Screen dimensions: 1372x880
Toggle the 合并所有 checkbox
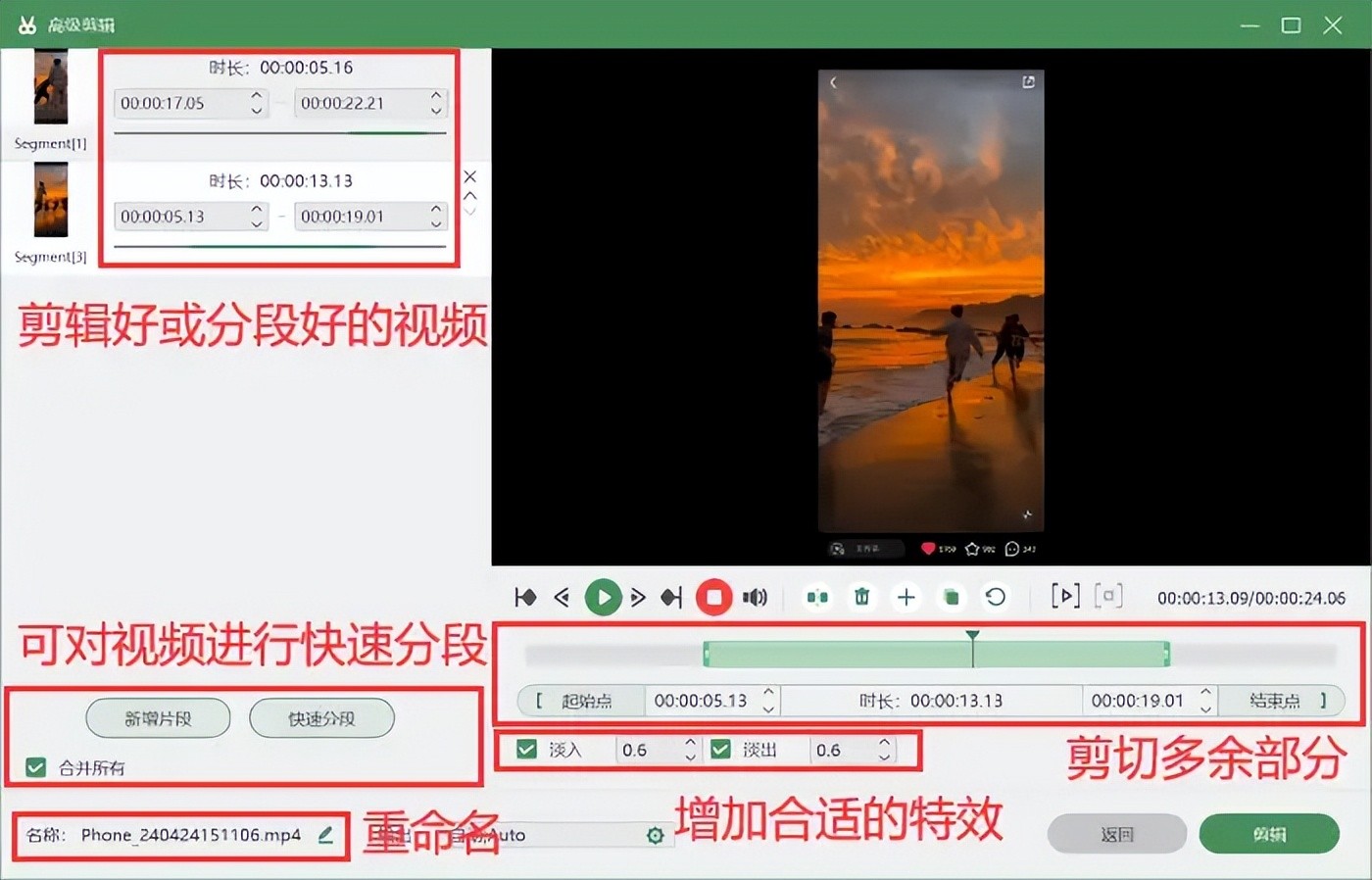point(36,767)
